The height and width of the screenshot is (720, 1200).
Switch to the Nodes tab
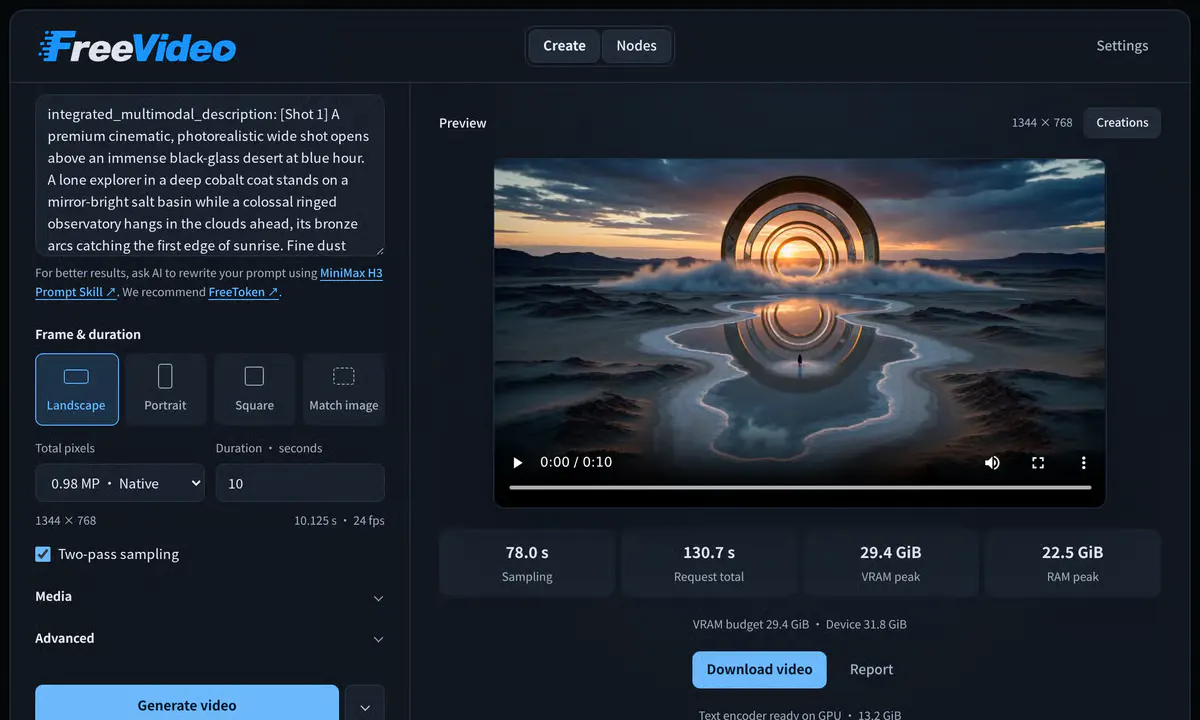636,46
